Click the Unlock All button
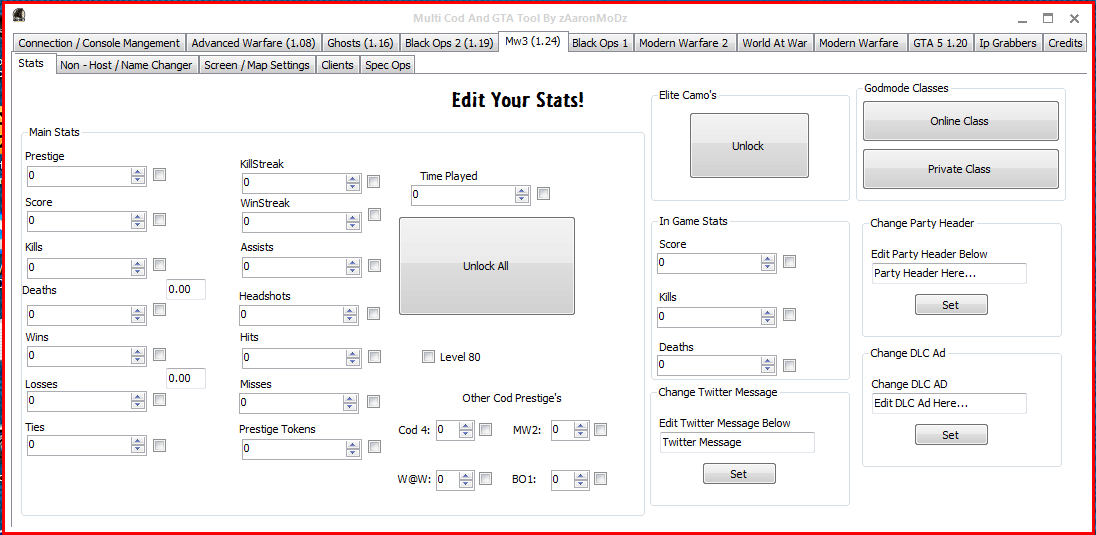 [x=486, y=266]
